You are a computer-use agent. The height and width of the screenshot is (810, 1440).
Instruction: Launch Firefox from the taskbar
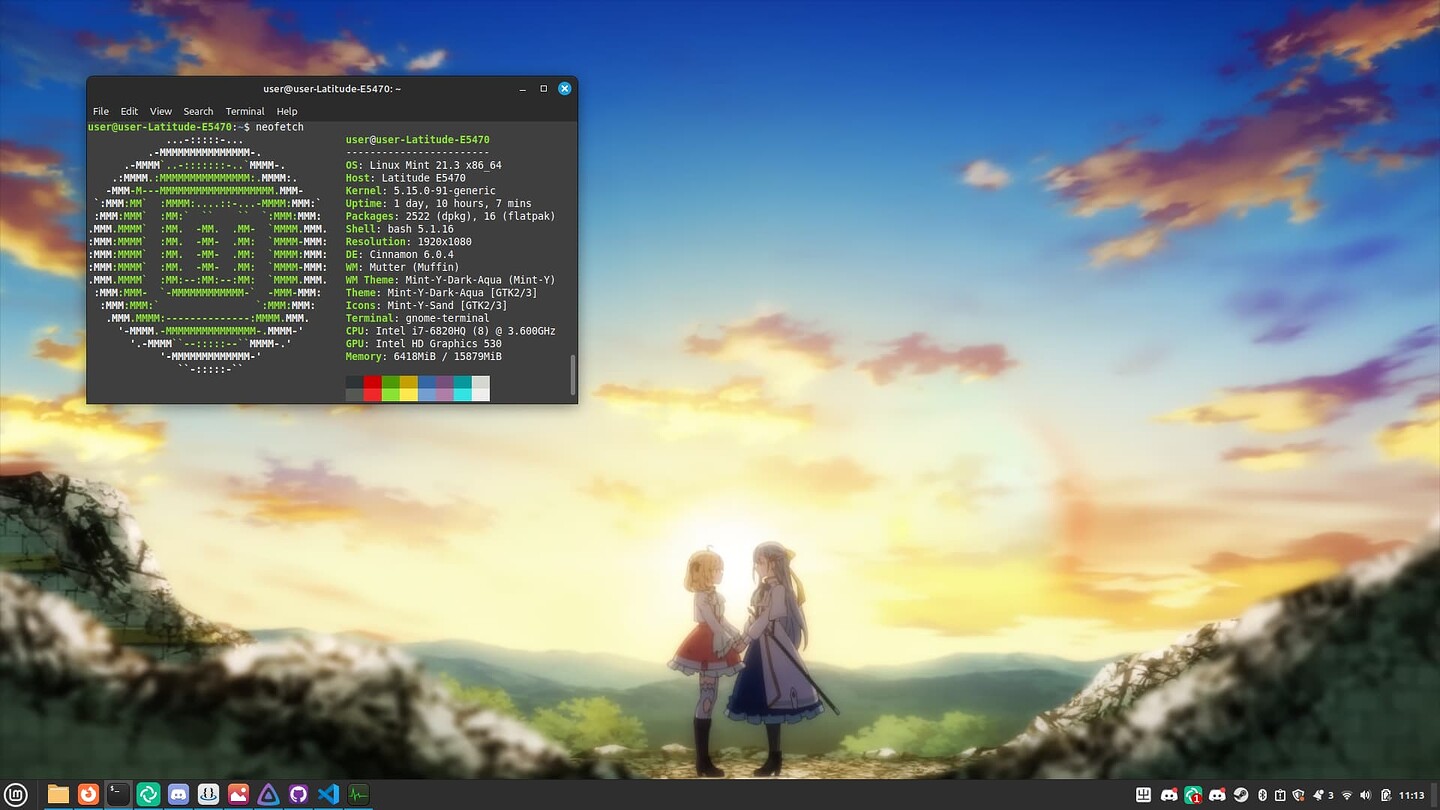pyautogui.click(x=88, y=794)
